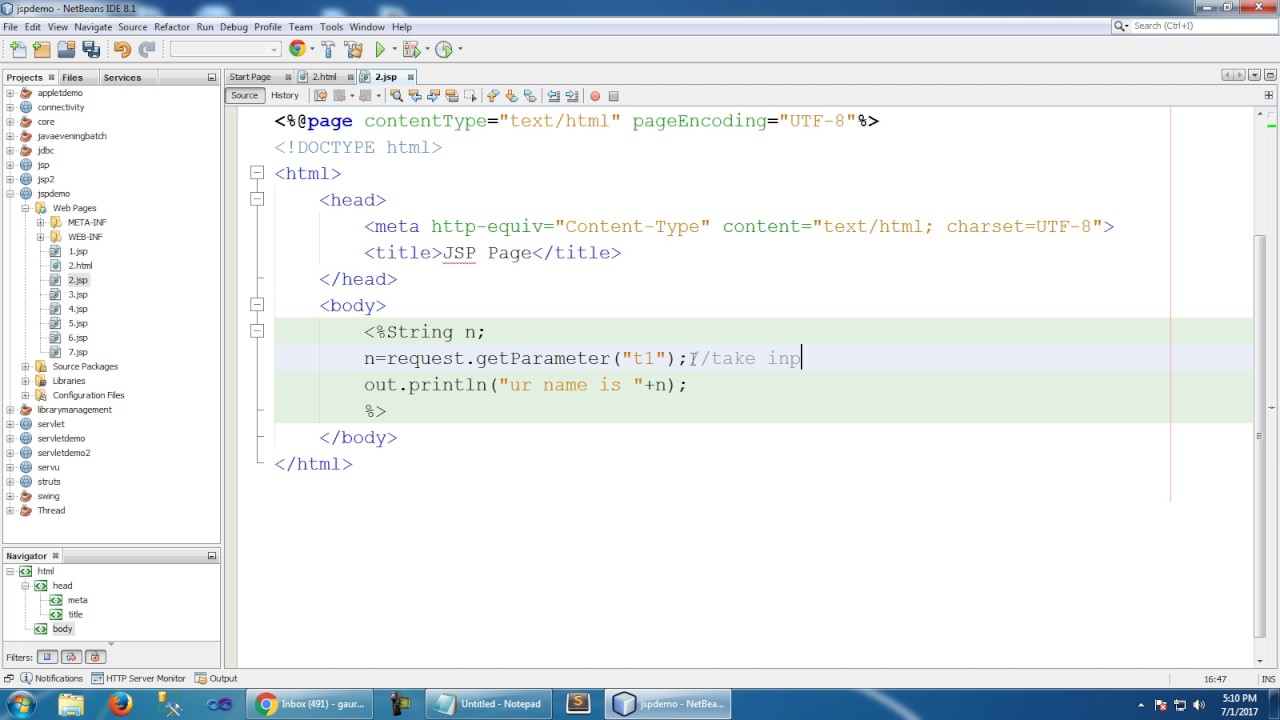1280x720 pixels.
Task: Collapse the Web Pages folder node
Action: pyautogui.click(x=25, y=208)
